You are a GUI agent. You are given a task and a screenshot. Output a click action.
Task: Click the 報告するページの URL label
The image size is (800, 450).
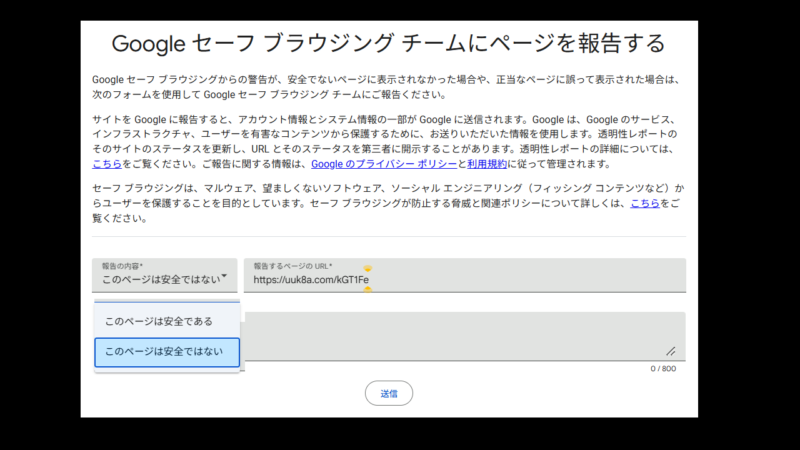click(293, 266)
